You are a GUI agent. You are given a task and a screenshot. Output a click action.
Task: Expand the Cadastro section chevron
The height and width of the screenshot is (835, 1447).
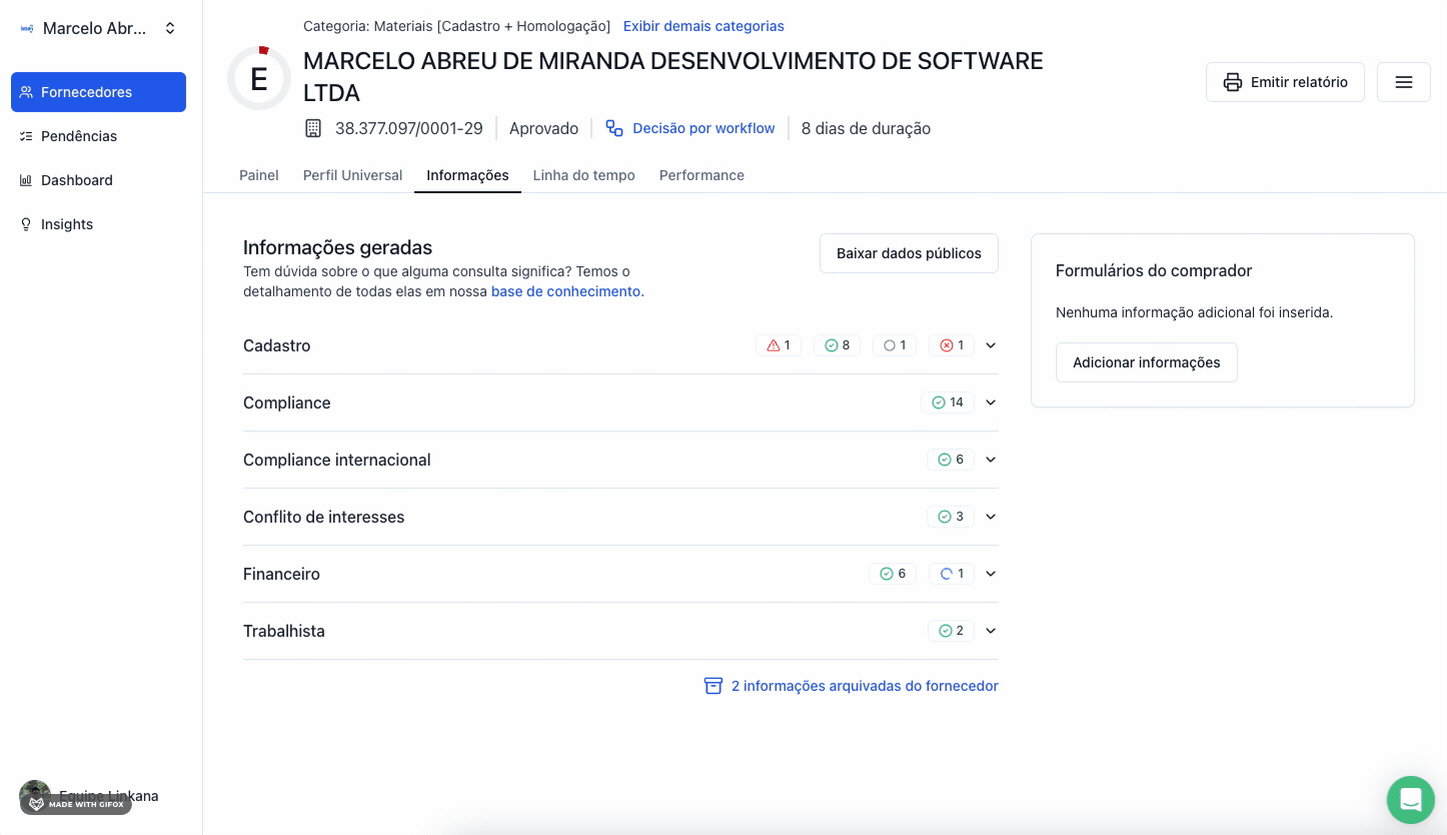pos(991,345)
